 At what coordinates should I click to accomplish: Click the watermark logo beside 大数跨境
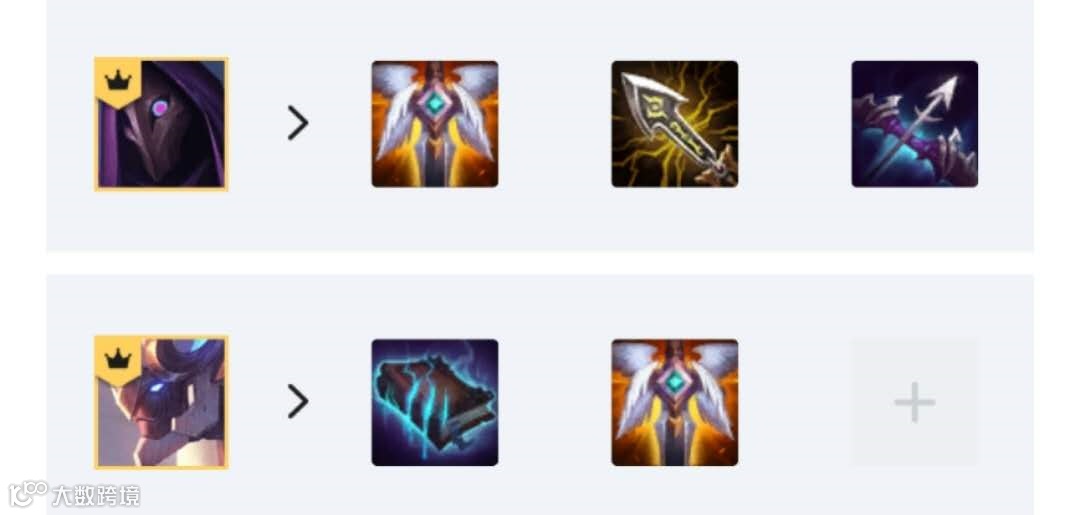pyautogui.click(x=28, y=494)
